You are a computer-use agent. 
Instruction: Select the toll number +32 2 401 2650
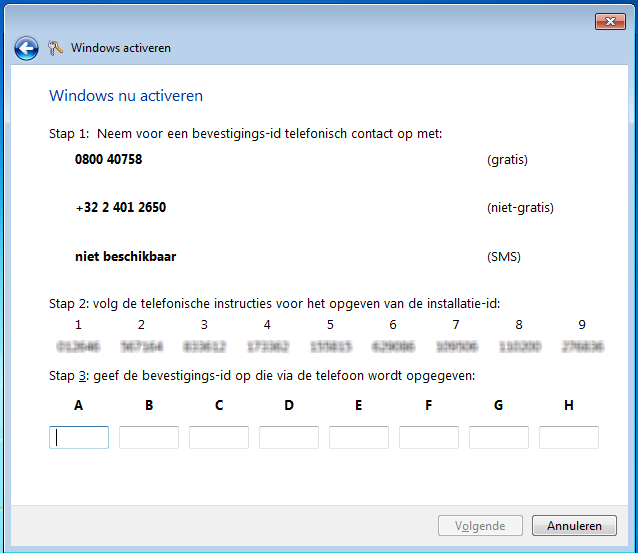(x=121, y=208)
